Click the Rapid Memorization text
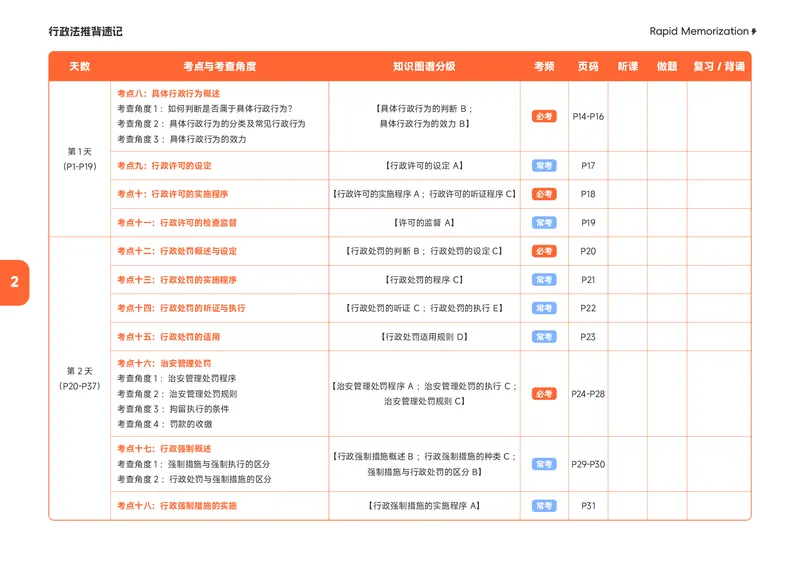This screenshot has height=566, width=800. [x=698, y=32]
